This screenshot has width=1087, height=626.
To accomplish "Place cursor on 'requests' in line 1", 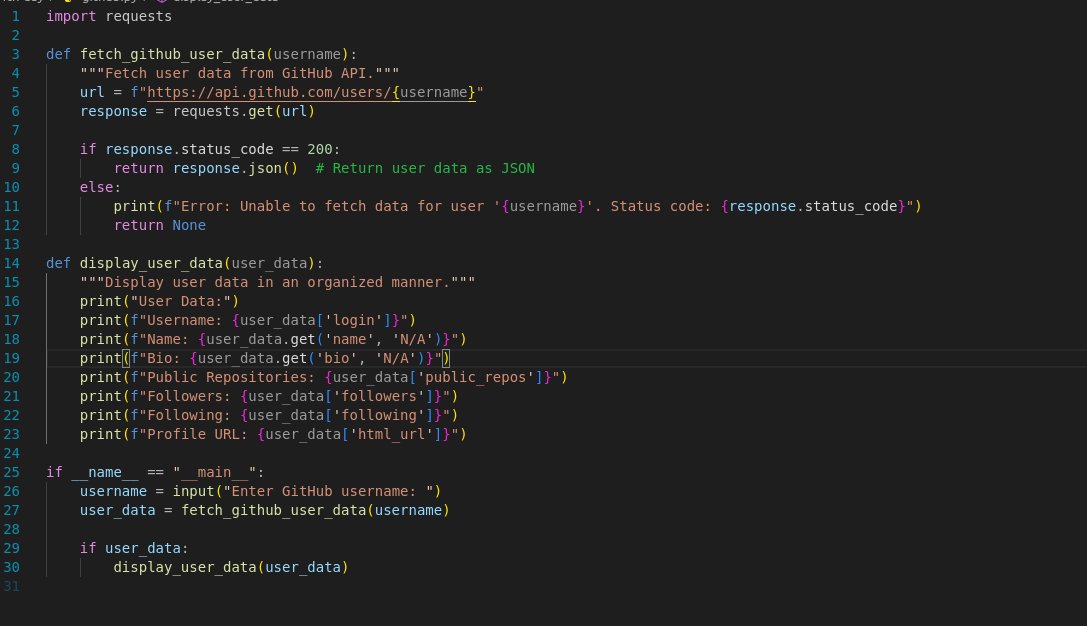I will tap(139, 16).
